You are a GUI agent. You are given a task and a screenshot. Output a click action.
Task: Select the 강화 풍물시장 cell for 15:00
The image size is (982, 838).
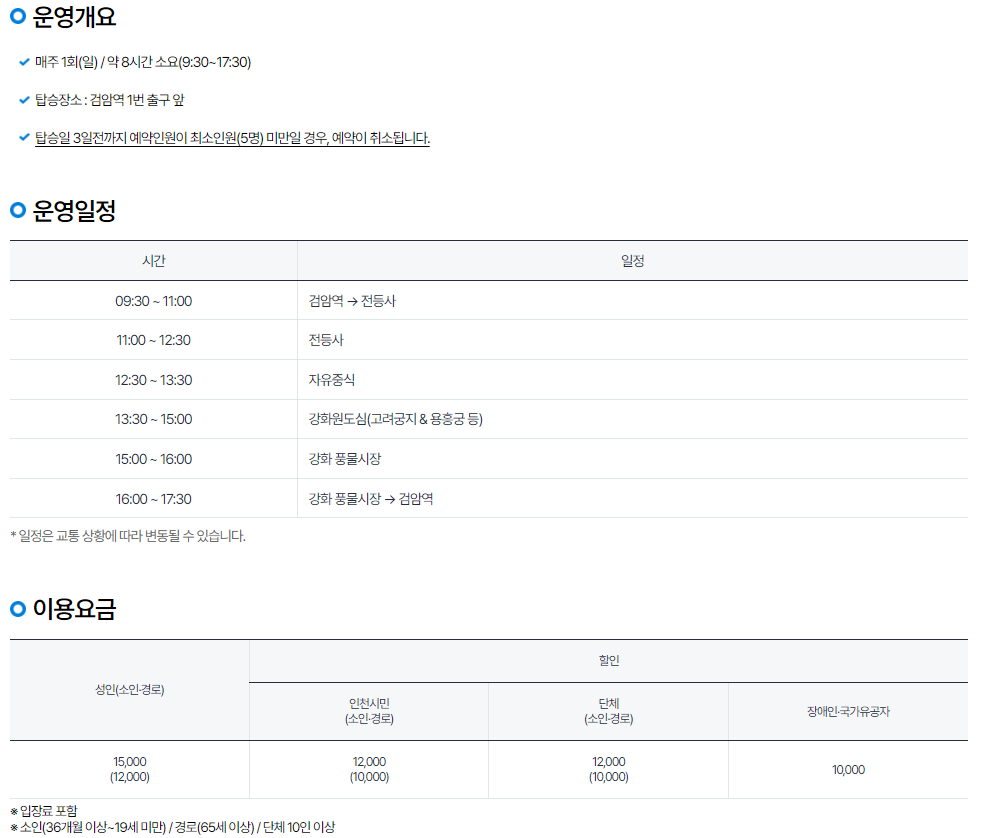[x=633, y=459]
